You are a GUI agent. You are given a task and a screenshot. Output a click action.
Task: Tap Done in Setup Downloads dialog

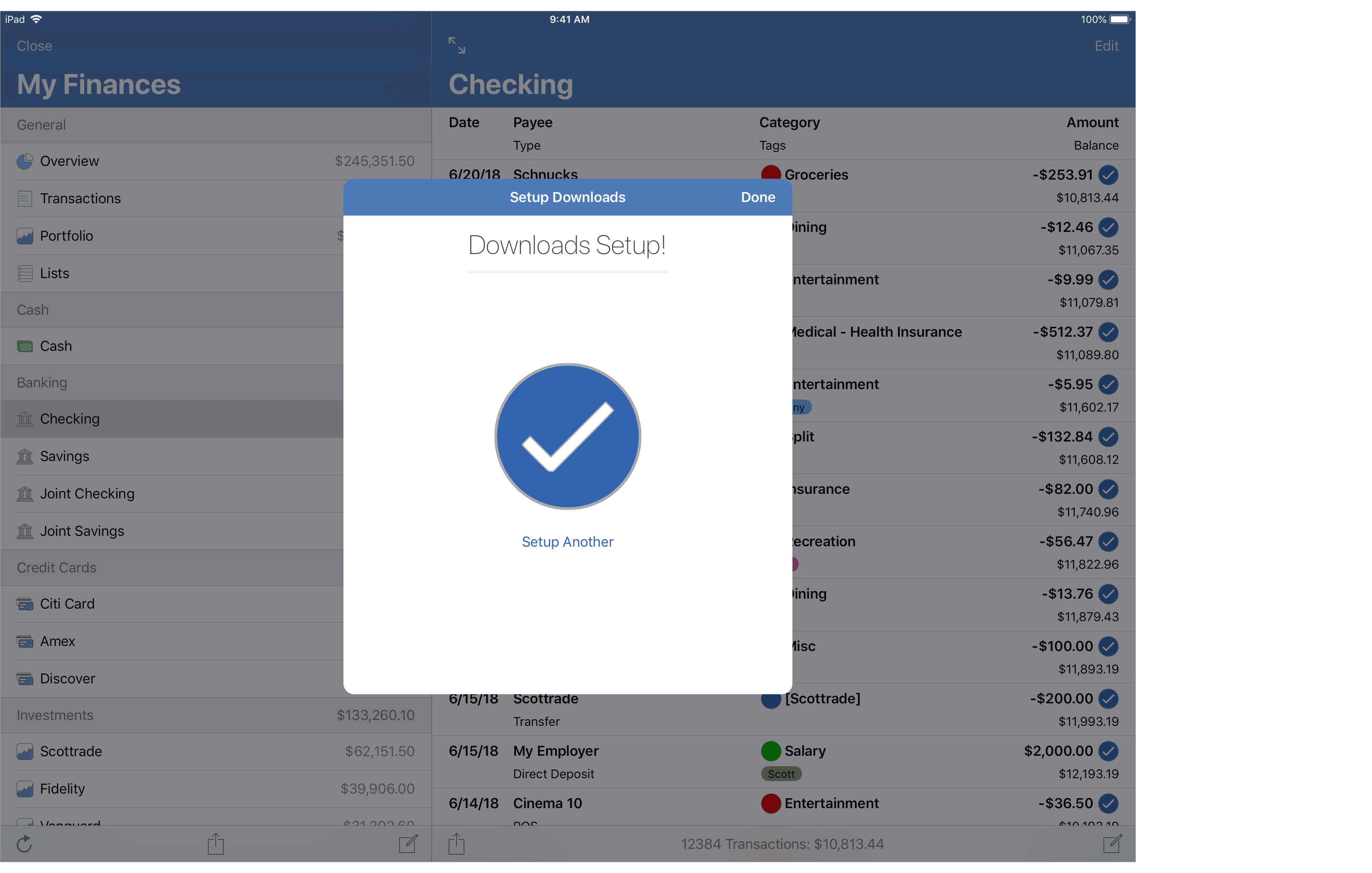[758, 197]
